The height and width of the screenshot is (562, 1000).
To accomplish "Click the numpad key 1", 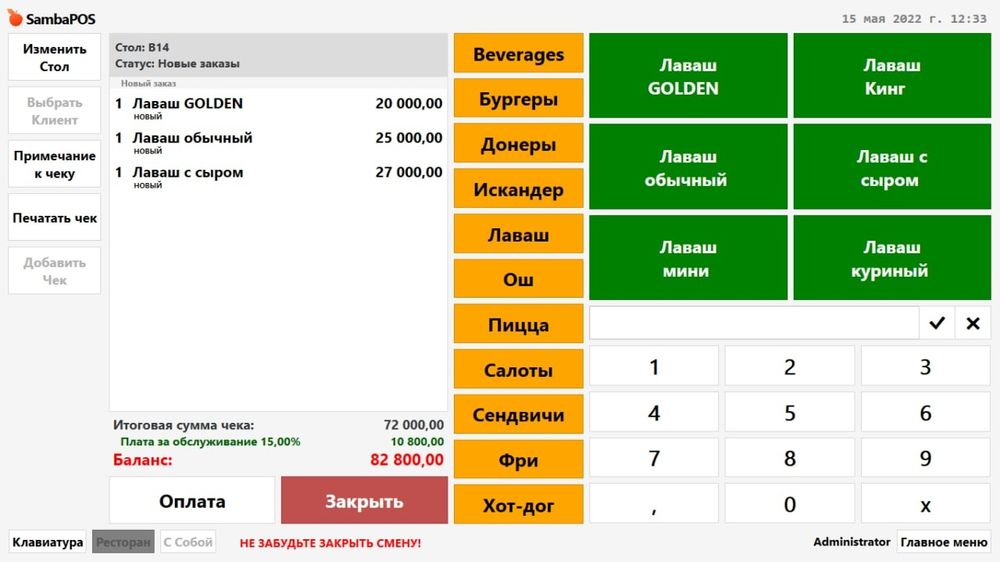I will click(654, 366).
